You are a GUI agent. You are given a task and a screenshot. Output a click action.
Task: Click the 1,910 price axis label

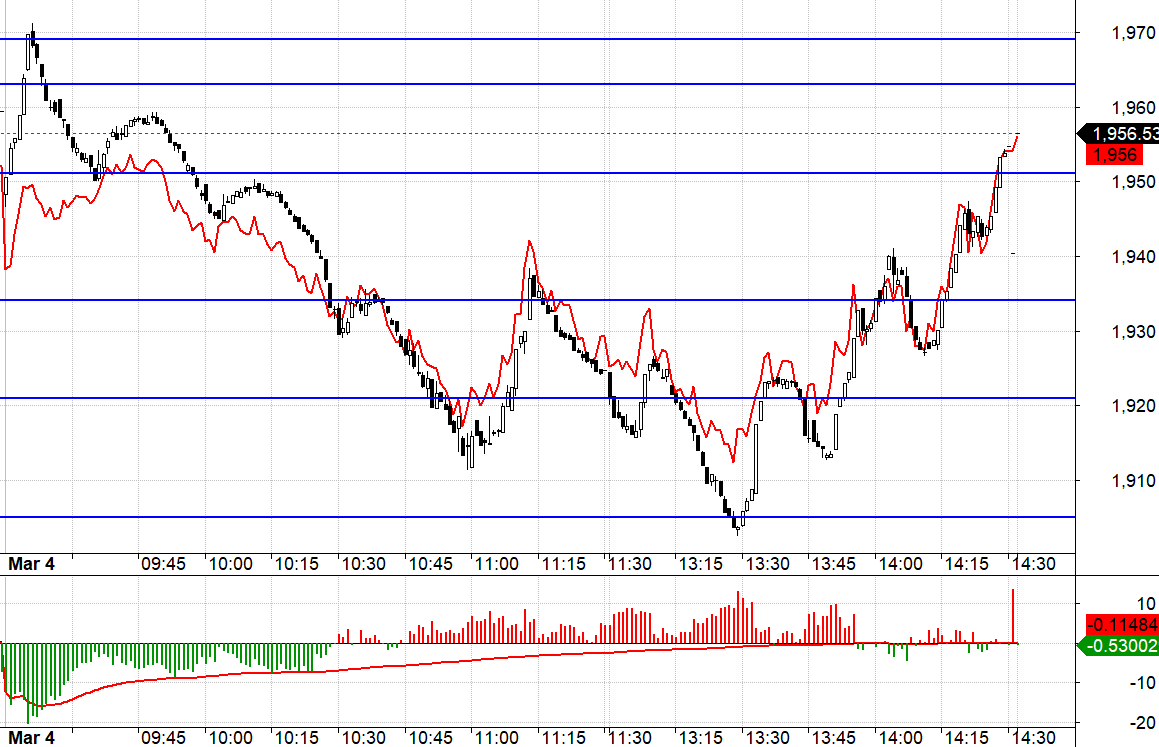(1133, 481)
